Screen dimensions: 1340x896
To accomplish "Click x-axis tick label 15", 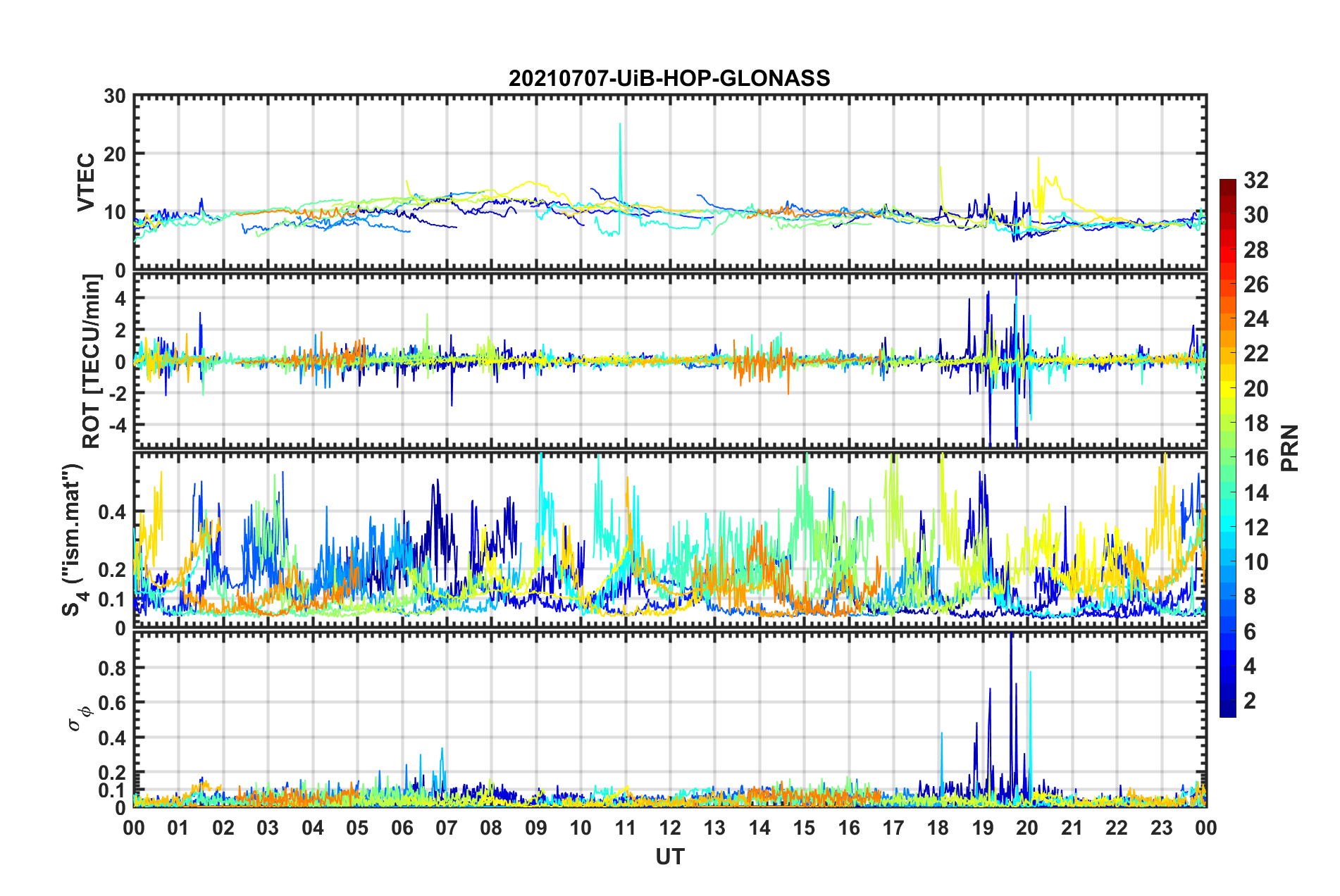I will [x=804, y=828].
